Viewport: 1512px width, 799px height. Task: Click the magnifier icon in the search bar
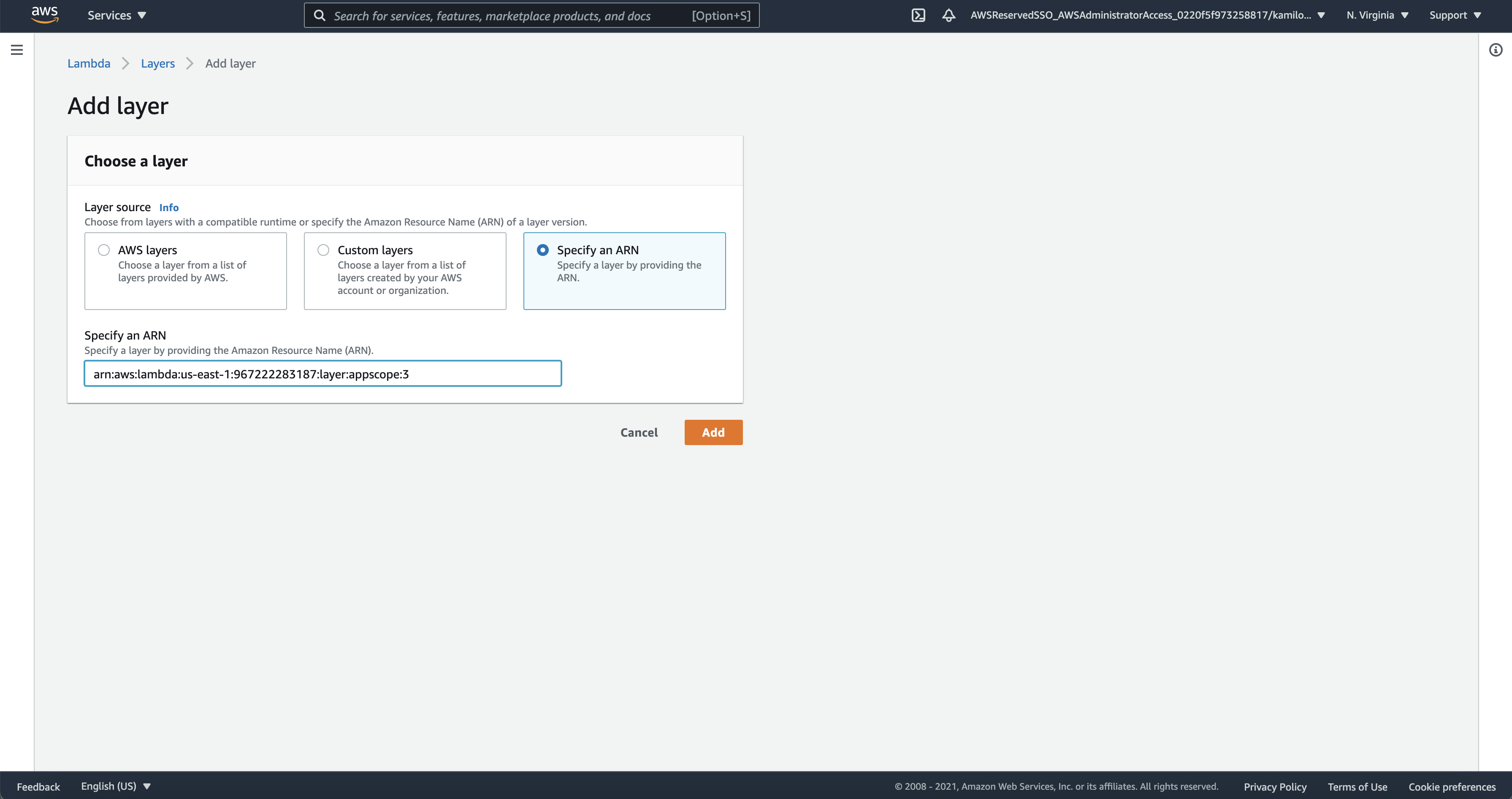pos(319,16)
